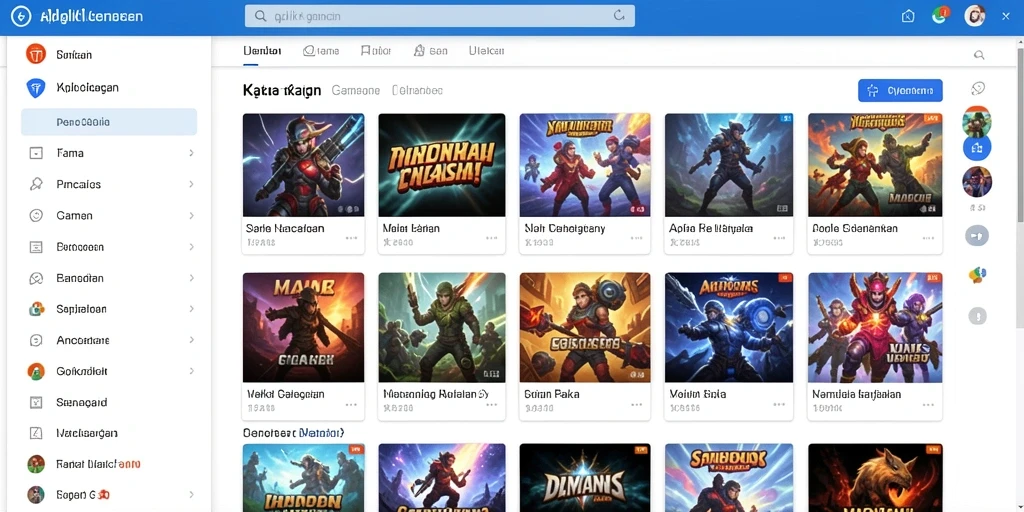Open notifications icon with red badge
This screenshot has width=1024, height=512.
coord(940,16)
